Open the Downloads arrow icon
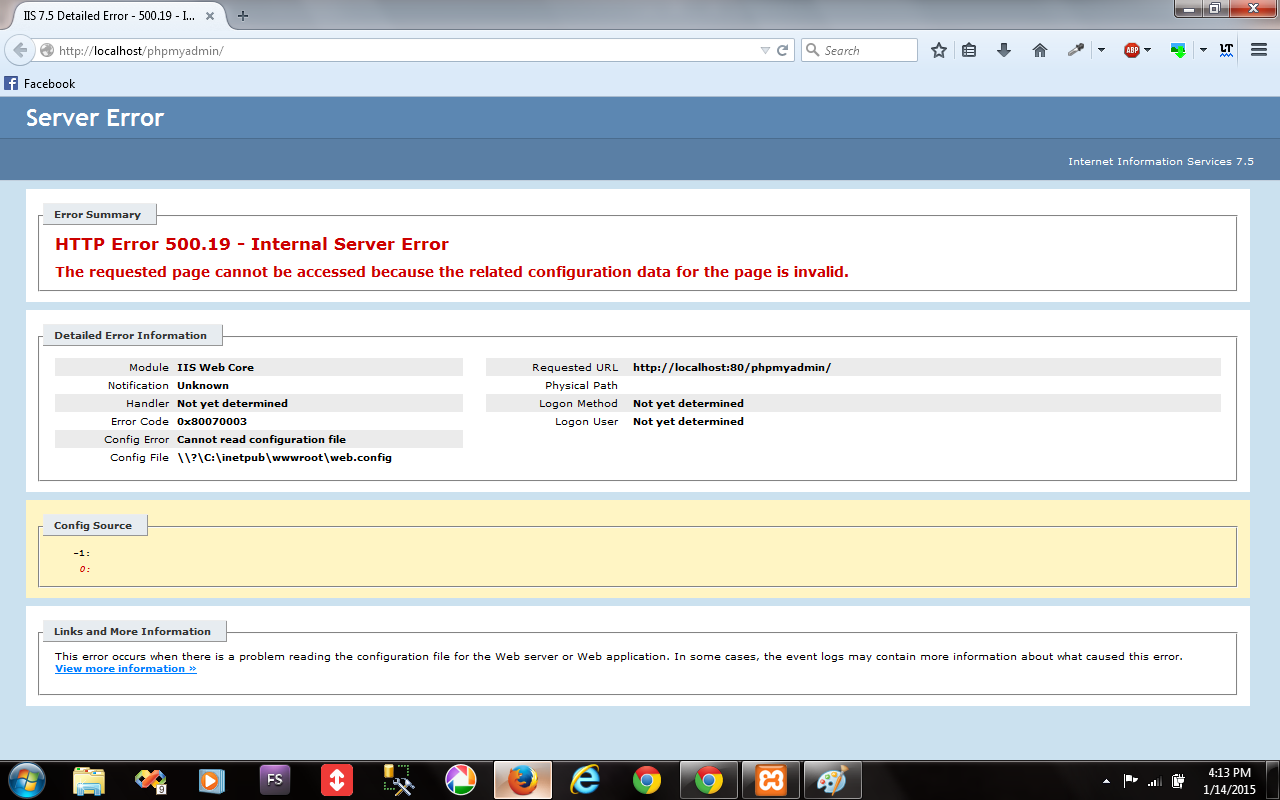 [x=1004, y=50]
